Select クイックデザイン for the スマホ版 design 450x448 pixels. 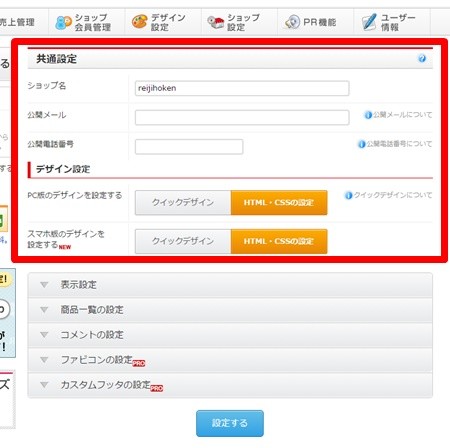coord(183,241)
